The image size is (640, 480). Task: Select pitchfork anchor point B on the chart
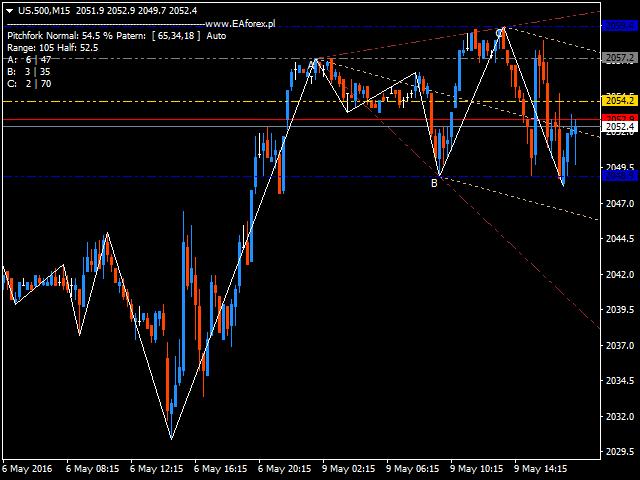coord(434,184)
